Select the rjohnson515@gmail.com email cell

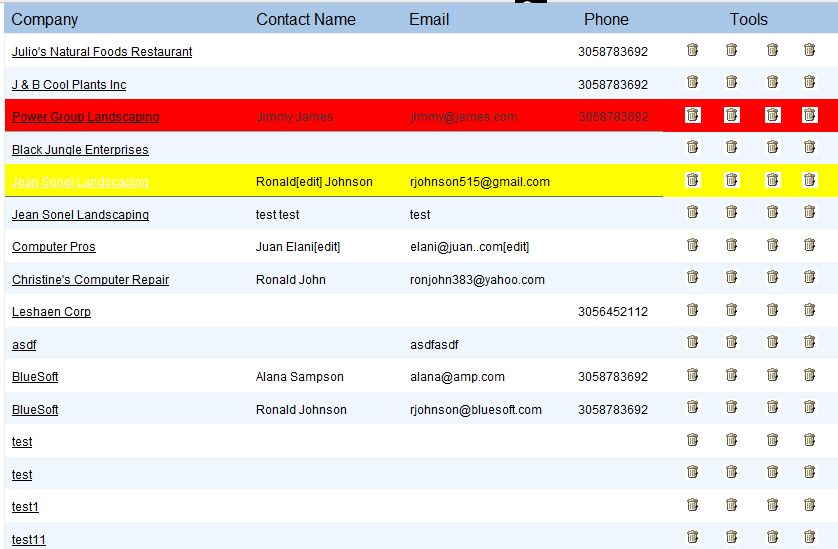(x=480, y=182)
